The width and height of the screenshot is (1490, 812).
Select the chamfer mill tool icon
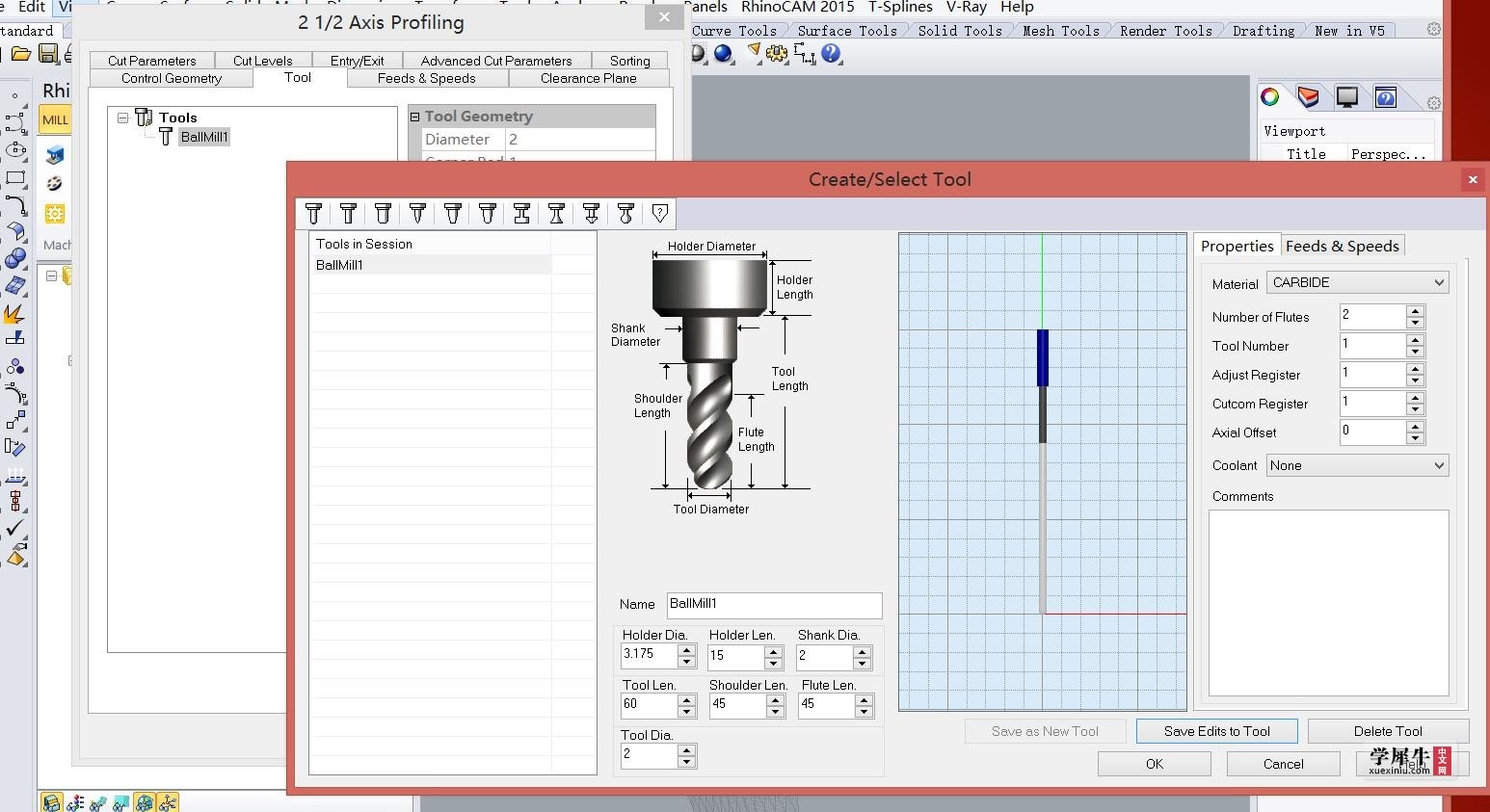(x=487, y=214)
